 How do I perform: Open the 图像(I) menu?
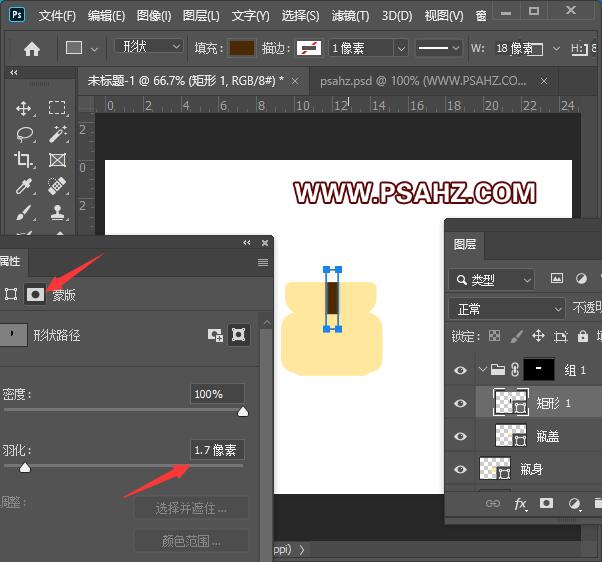[x=154, y=16]
